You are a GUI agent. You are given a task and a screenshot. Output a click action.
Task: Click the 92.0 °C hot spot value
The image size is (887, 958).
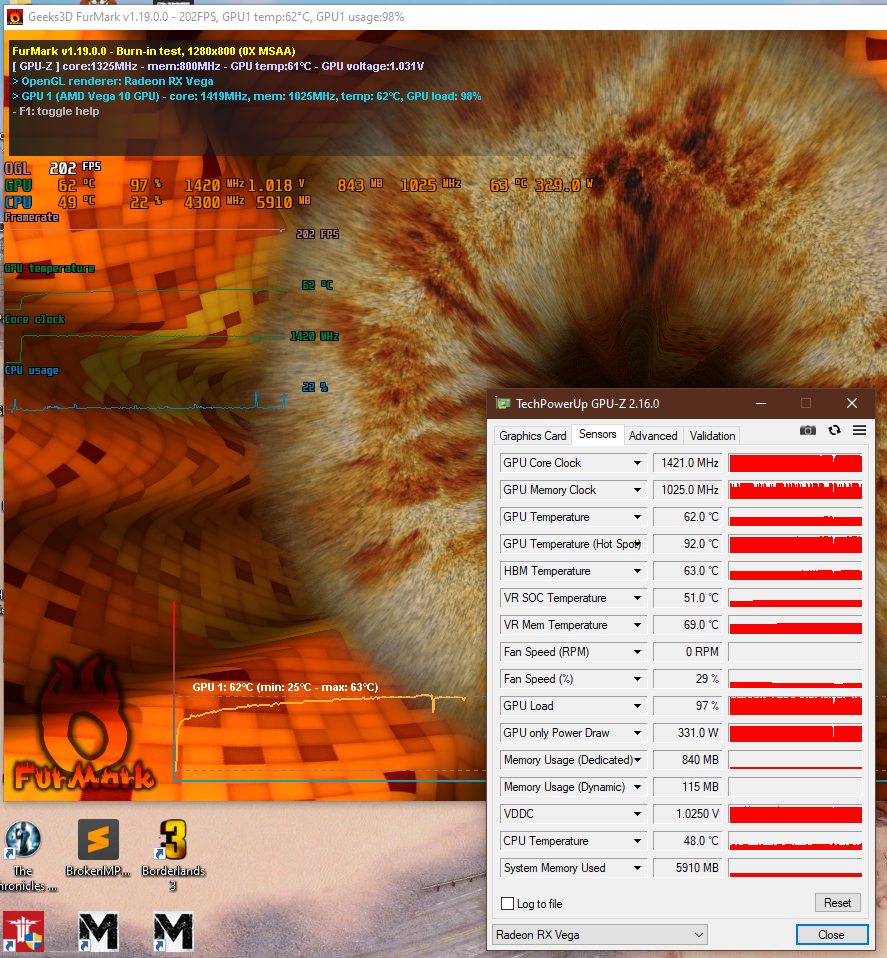[x=687, y=544]
